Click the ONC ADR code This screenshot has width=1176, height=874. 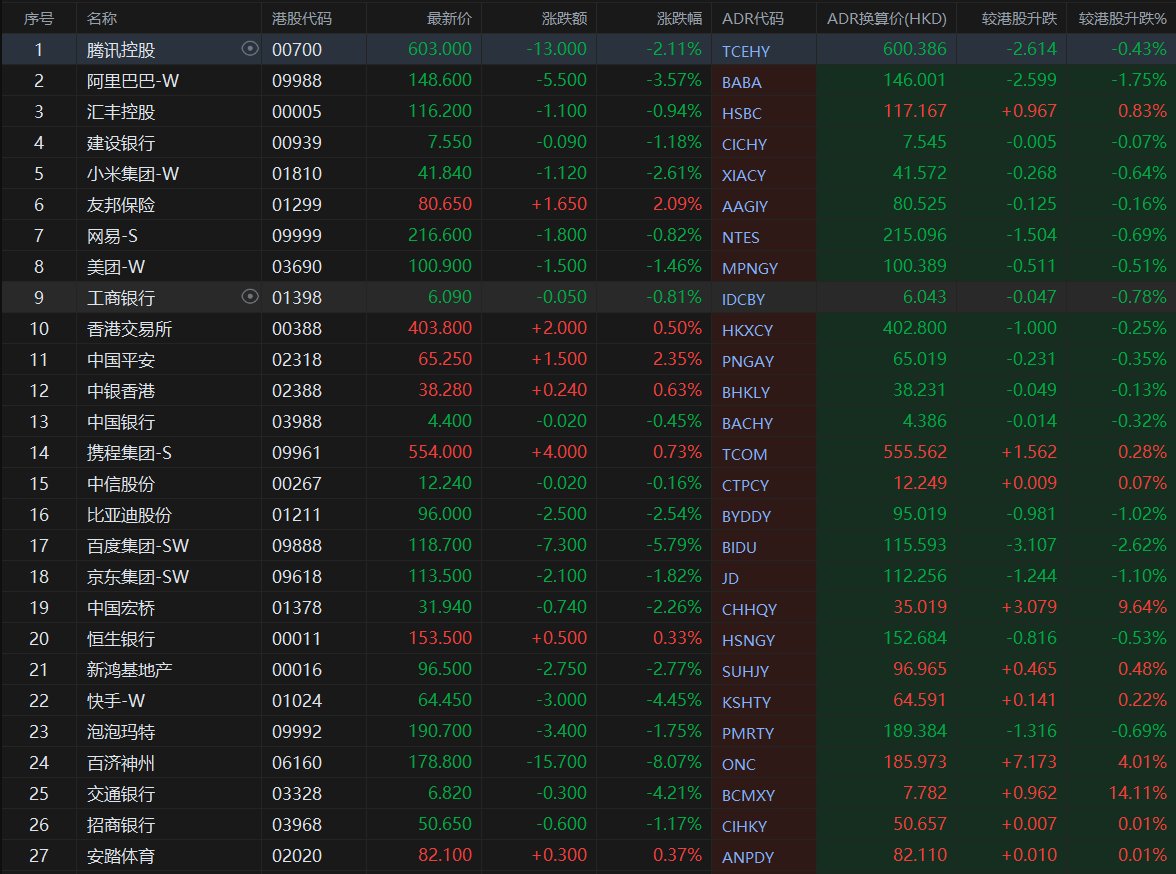click(739, 764)
